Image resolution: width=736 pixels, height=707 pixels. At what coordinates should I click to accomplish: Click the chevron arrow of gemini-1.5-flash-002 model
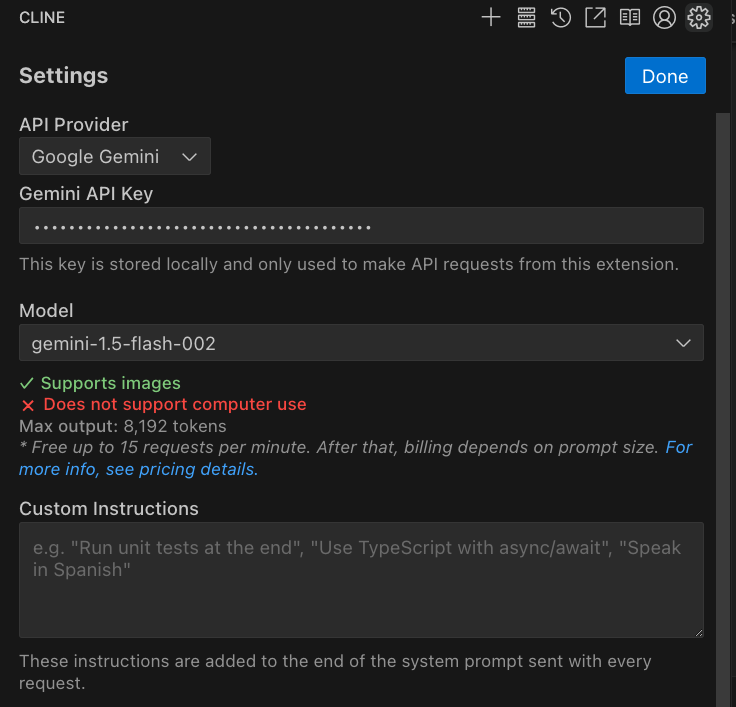coord(684,343)
